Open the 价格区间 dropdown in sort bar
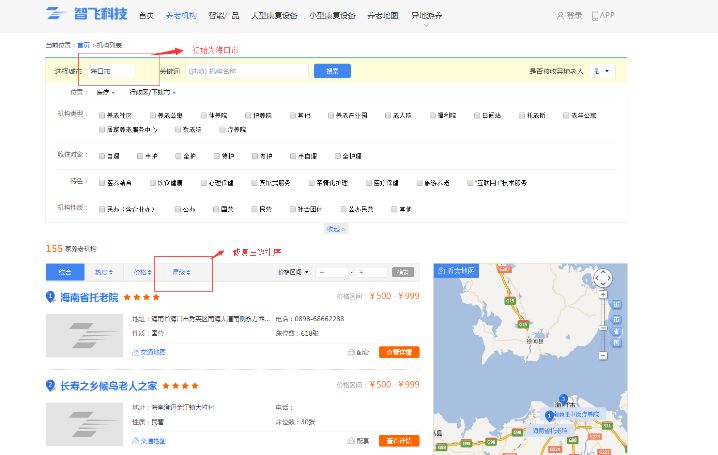 [292, 272]
